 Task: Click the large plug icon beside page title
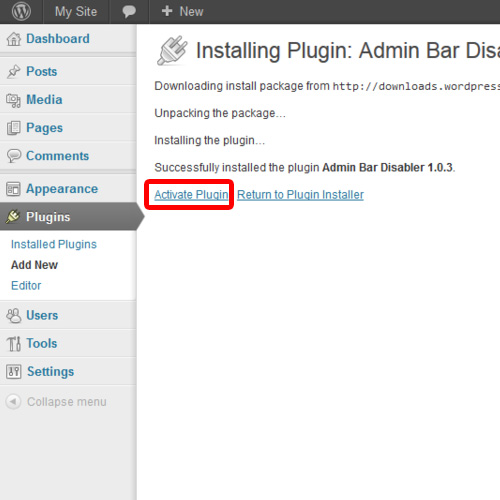pos(172,51)
